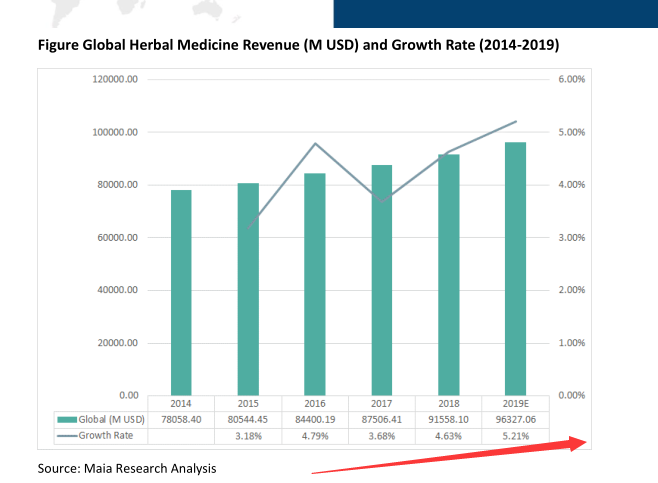658x483 pixels.
Task: Click the growth line endpoint above 2019E
Action: 516,122
